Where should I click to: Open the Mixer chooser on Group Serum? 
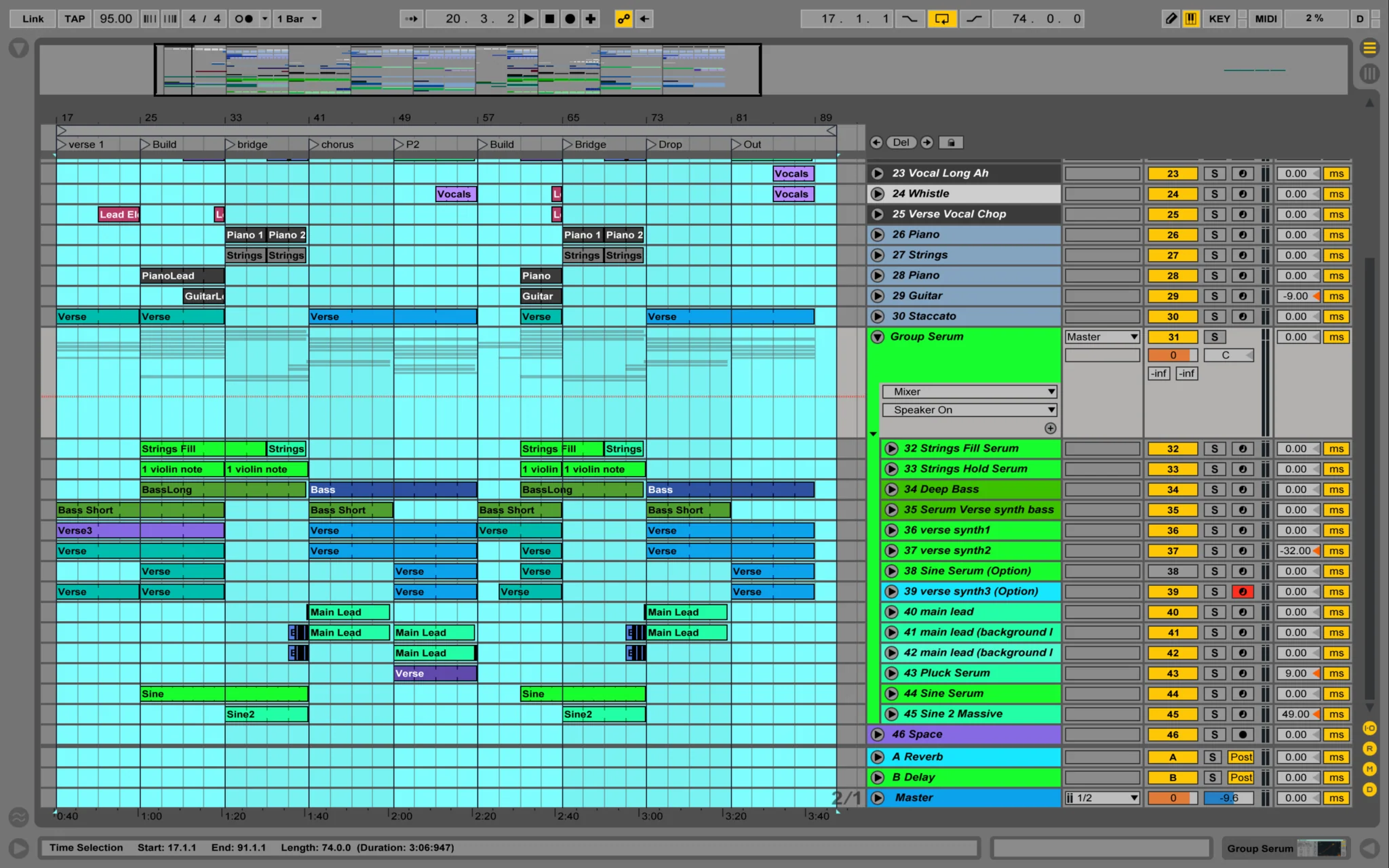point(969,392)
